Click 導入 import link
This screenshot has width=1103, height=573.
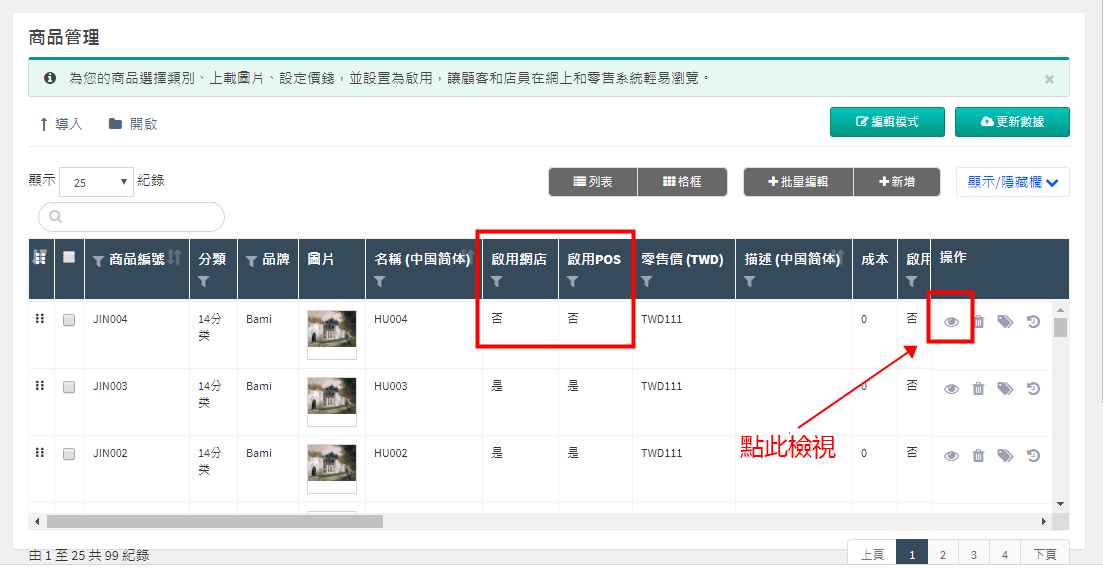pos(61,124)
